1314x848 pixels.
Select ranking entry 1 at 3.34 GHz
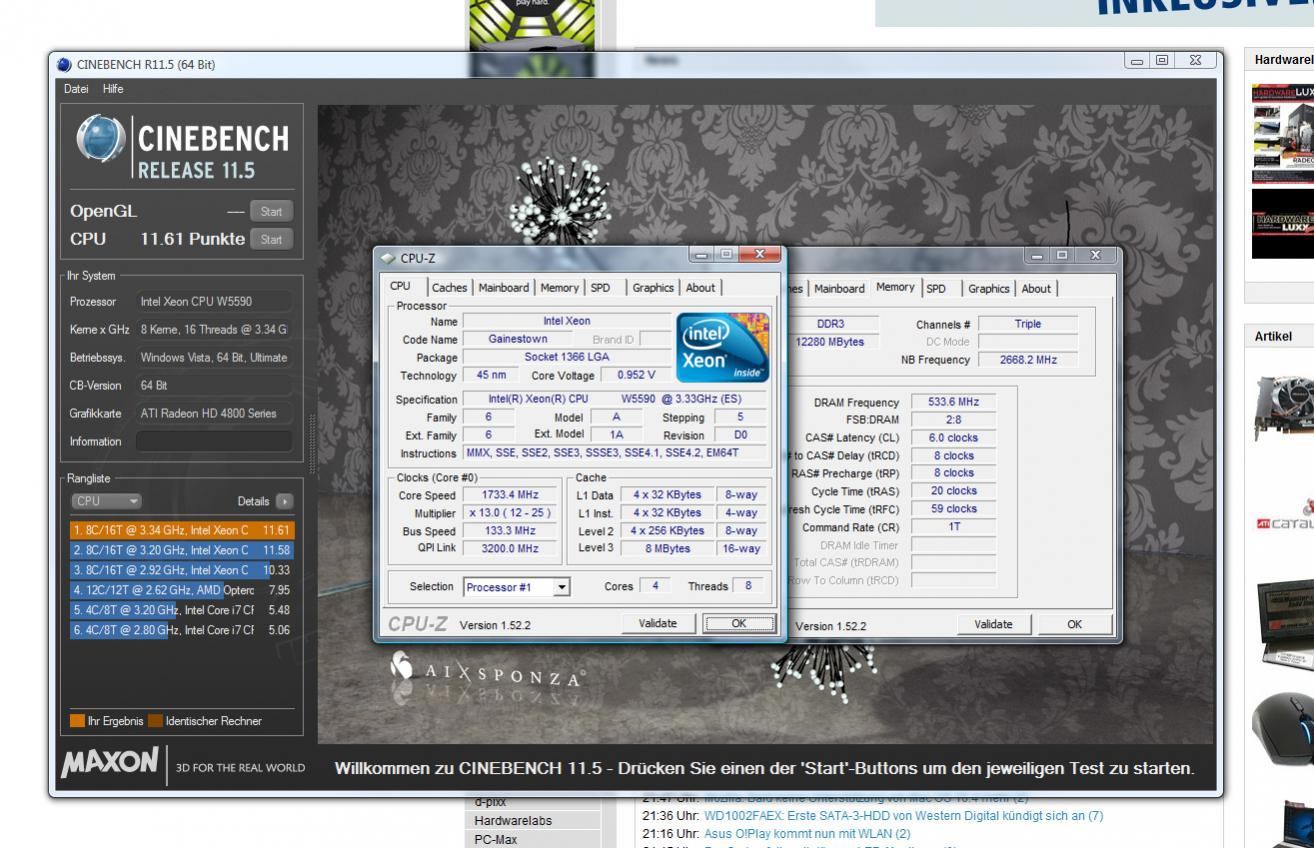click(182, 529)
